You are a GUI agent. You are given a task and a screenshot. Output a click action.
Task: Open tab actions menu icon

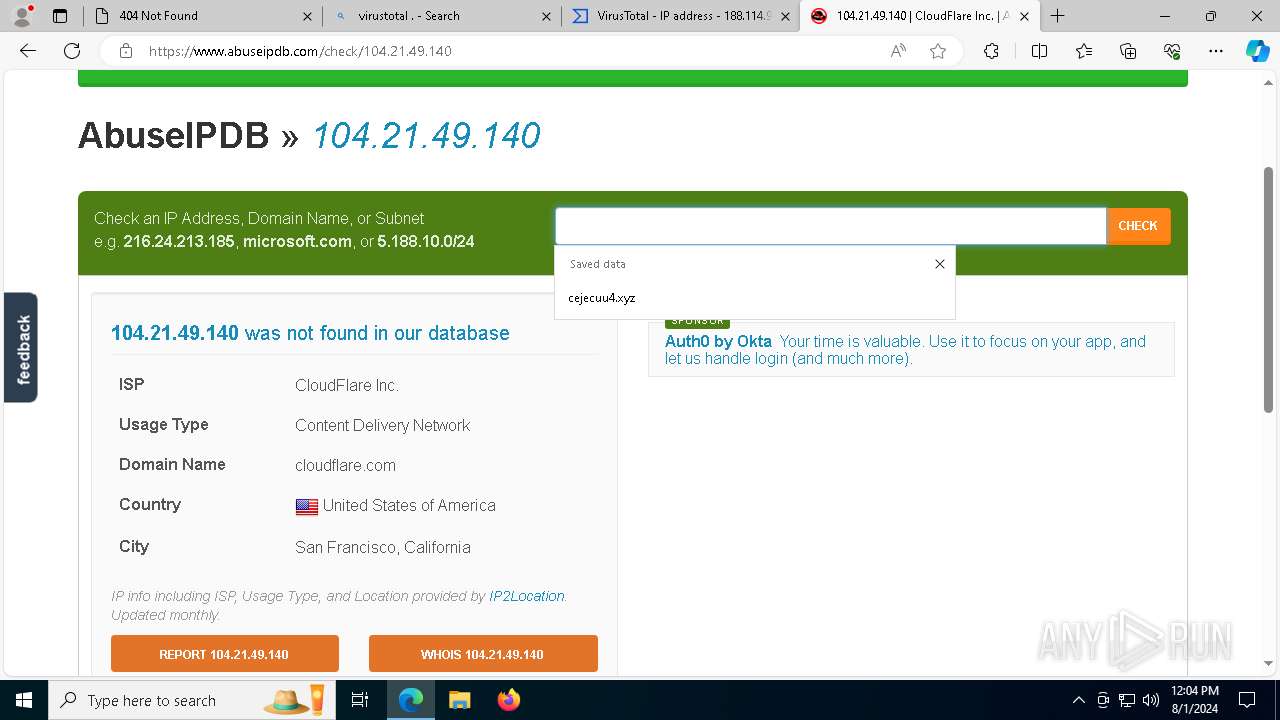[x=60, y=16]
